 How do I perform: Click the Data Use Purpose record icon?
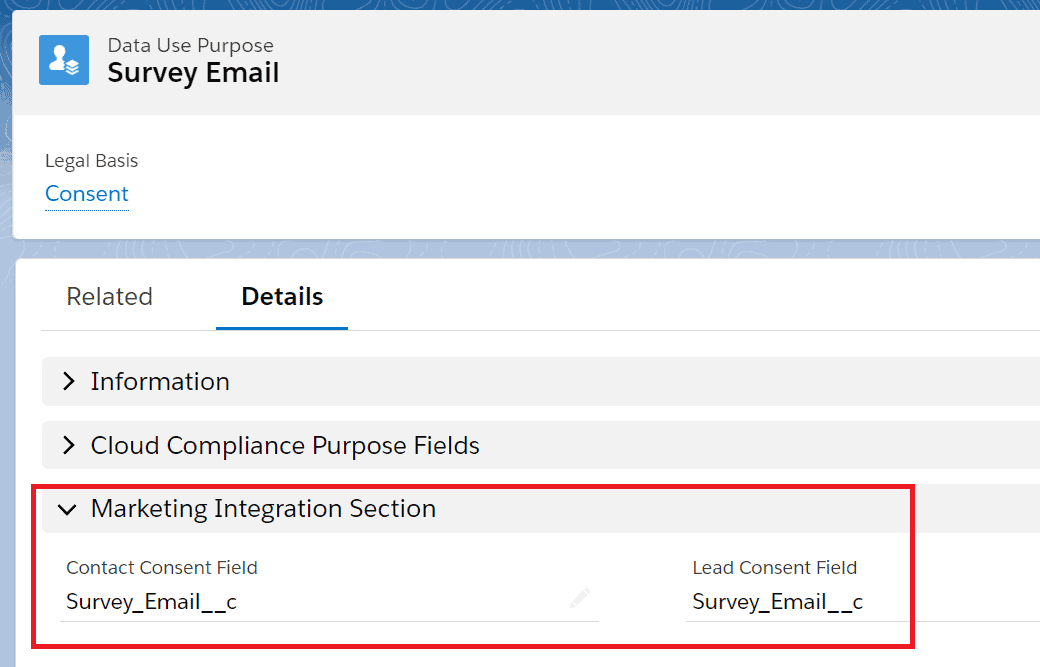63,59
